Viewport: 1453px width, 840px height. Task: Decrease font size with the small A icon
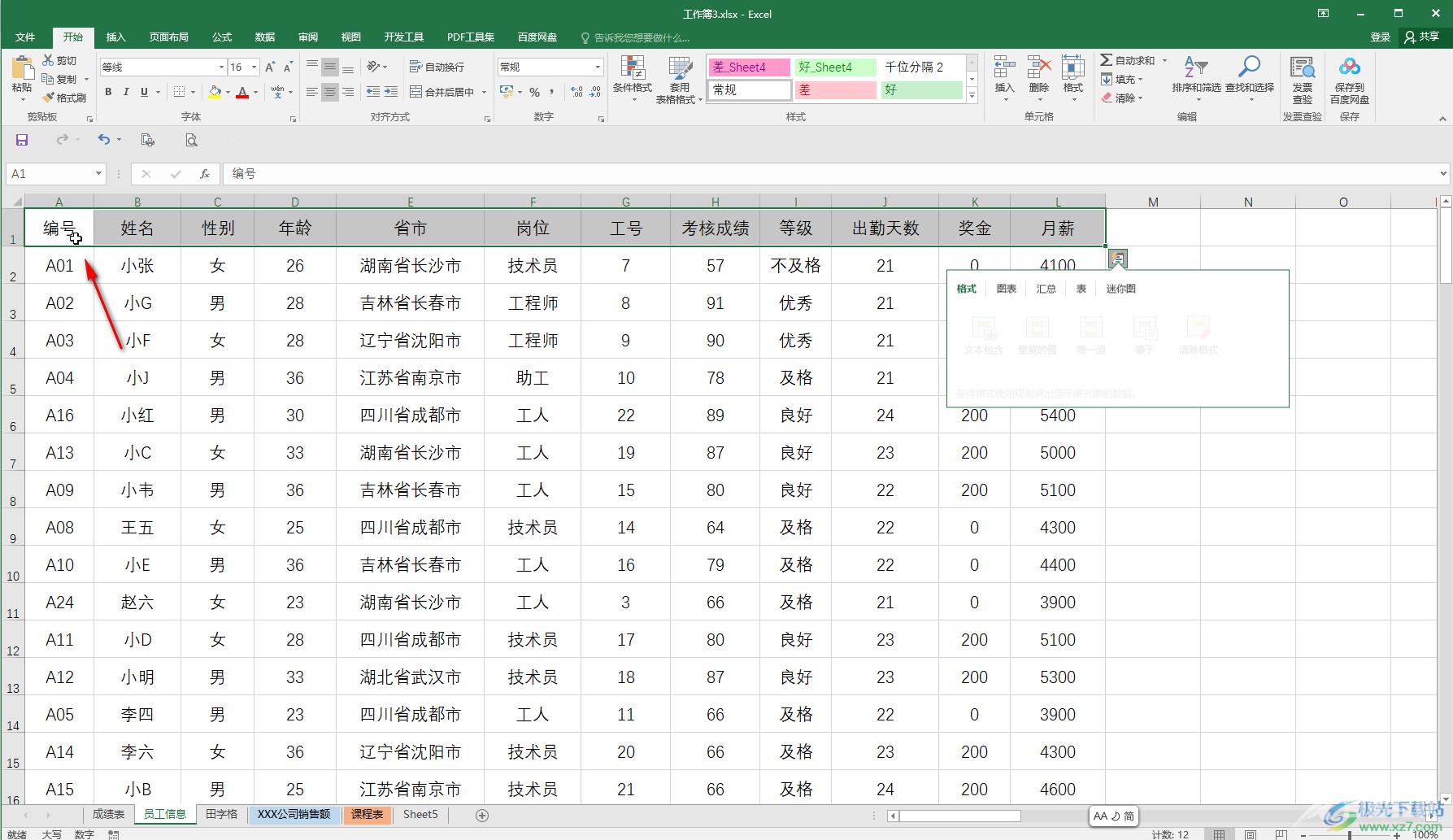coord(288,67)
